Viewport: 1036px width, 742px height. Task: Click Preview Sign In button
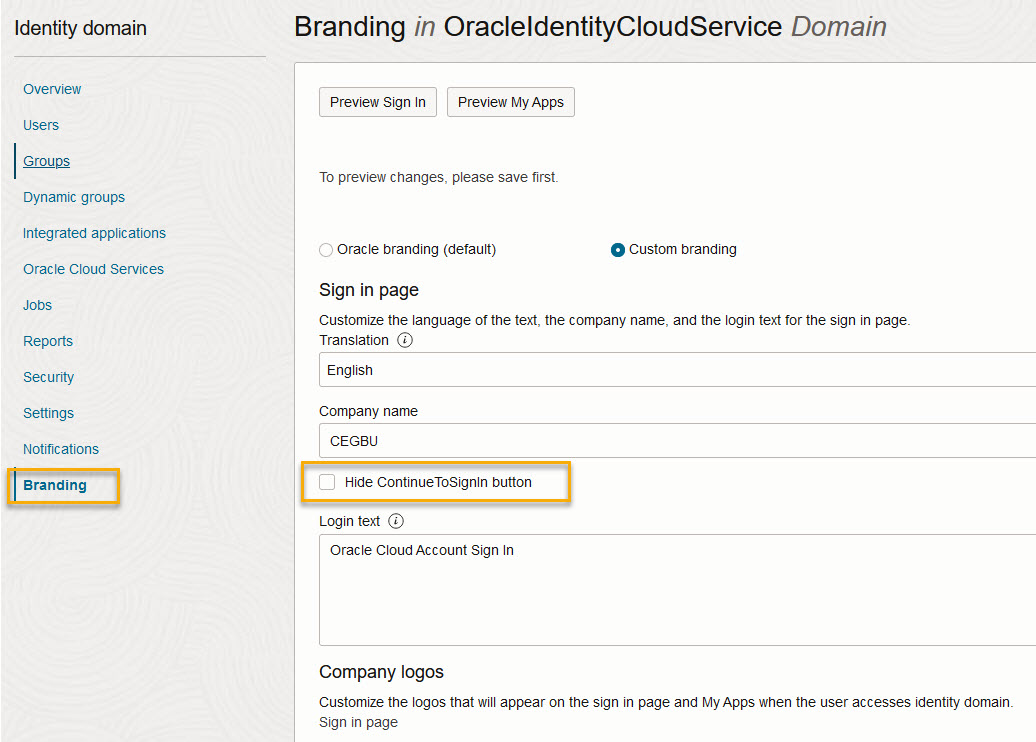click(378, 102)
